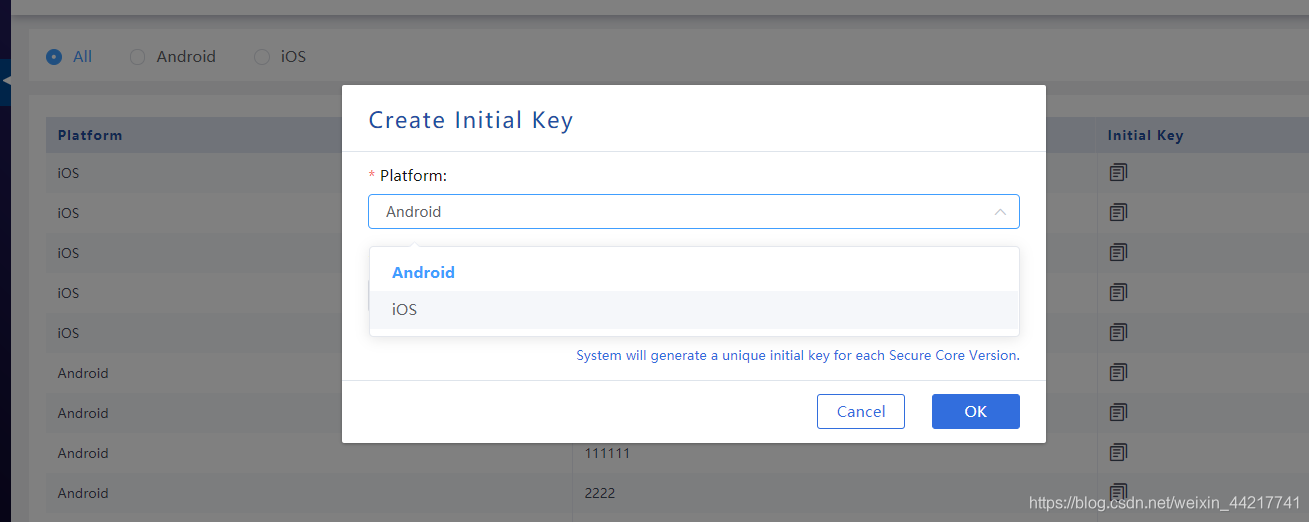The image size is (1309, 522).
Task: Copy initial key in third iOS row
Action: pyautogui.click(x=1118, y=253)
